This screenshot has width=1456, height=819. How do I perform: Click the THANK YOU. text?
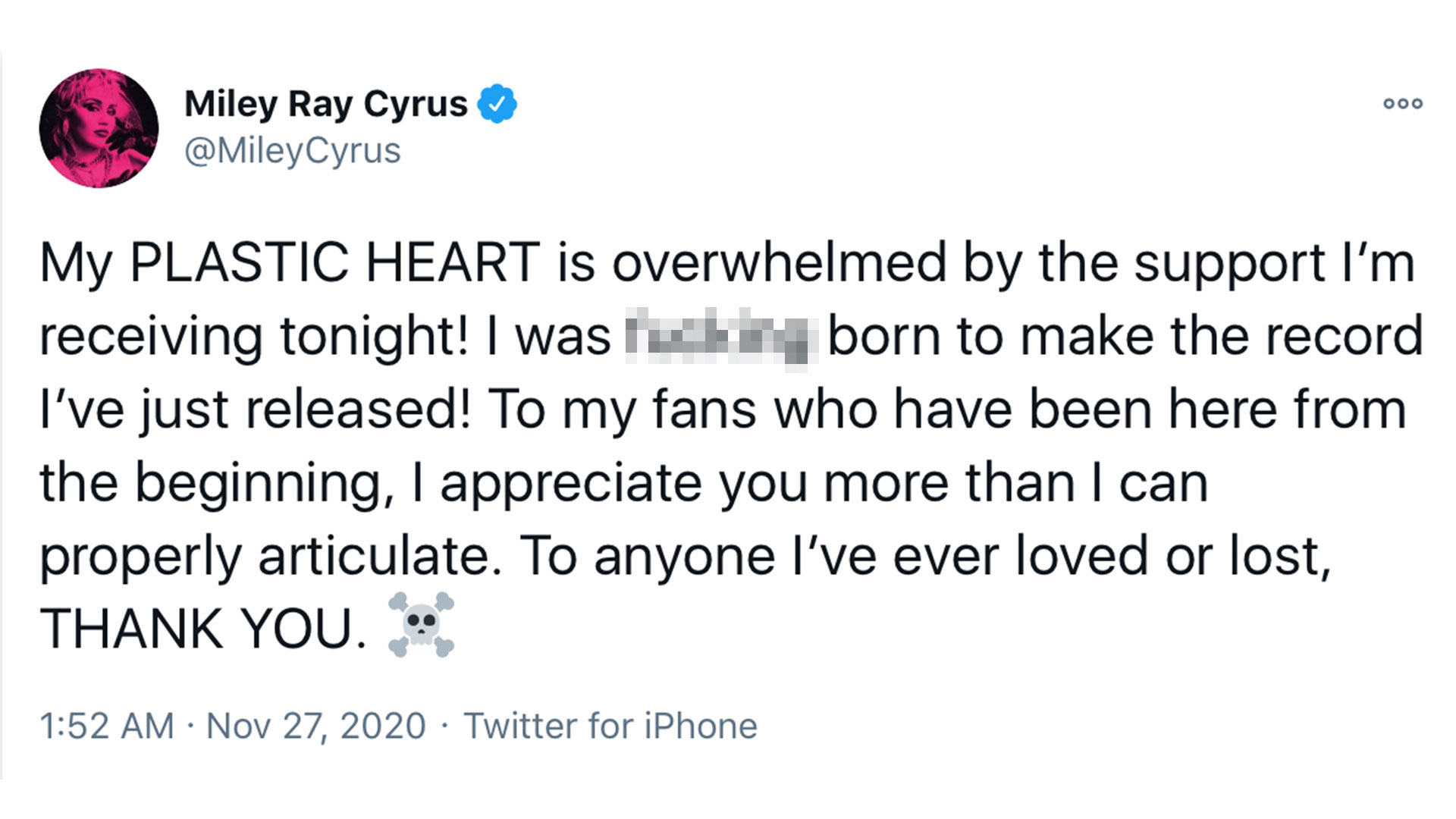tap(203, 629)
